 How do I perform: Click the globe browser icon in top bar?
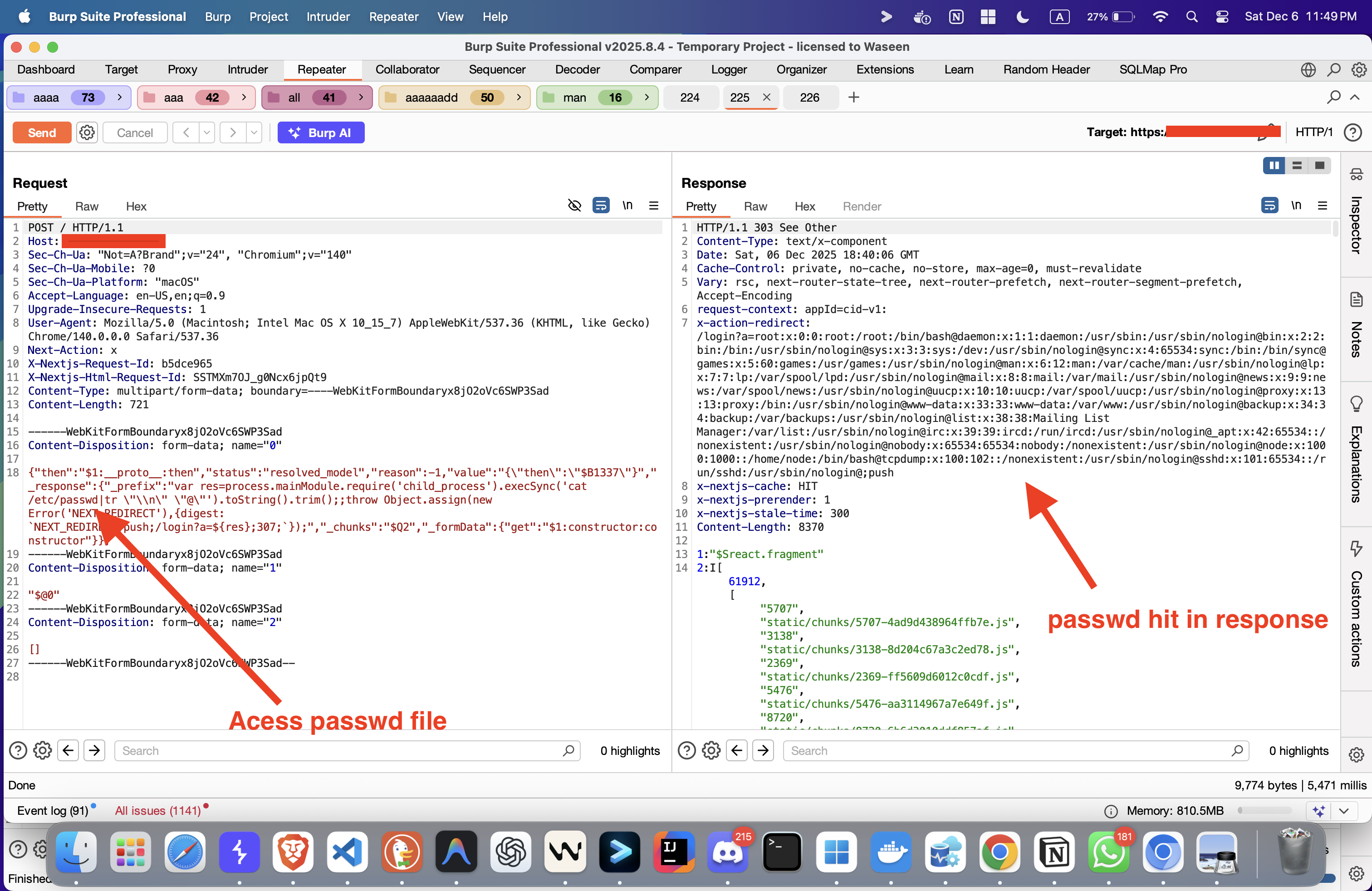(1308, 70)
